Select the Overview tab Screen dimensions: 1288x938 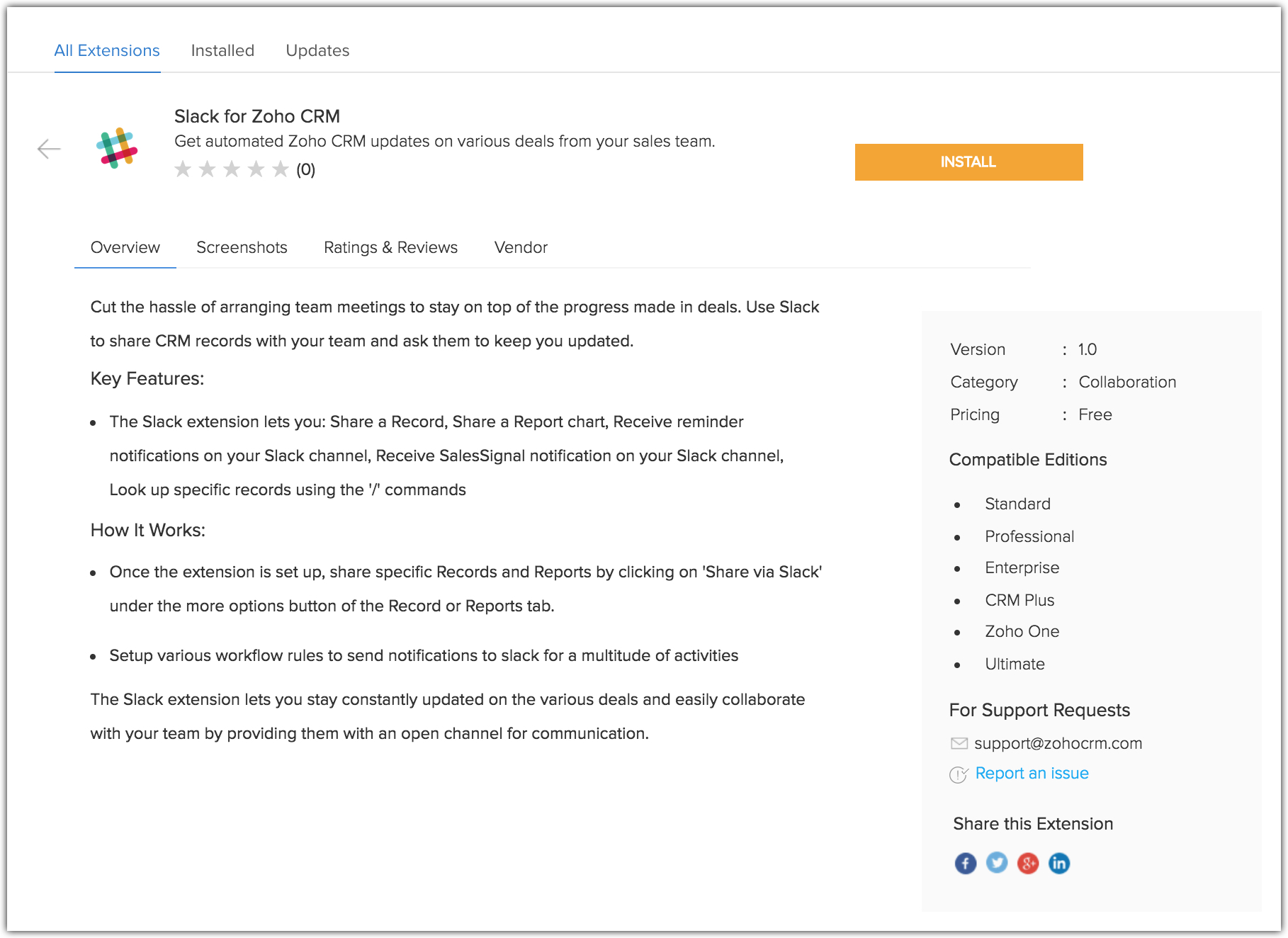coord(125,247)
